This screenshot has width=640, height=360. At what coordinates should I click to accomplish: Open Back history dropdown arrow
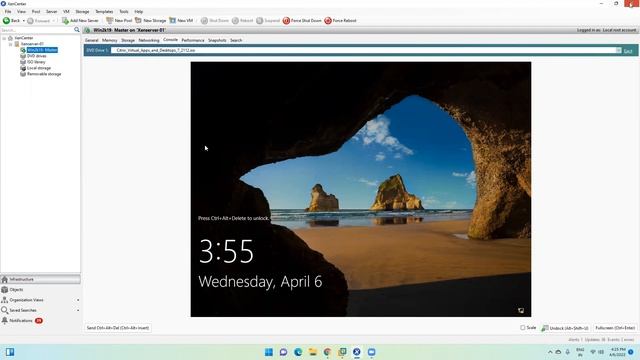point(23,21)
